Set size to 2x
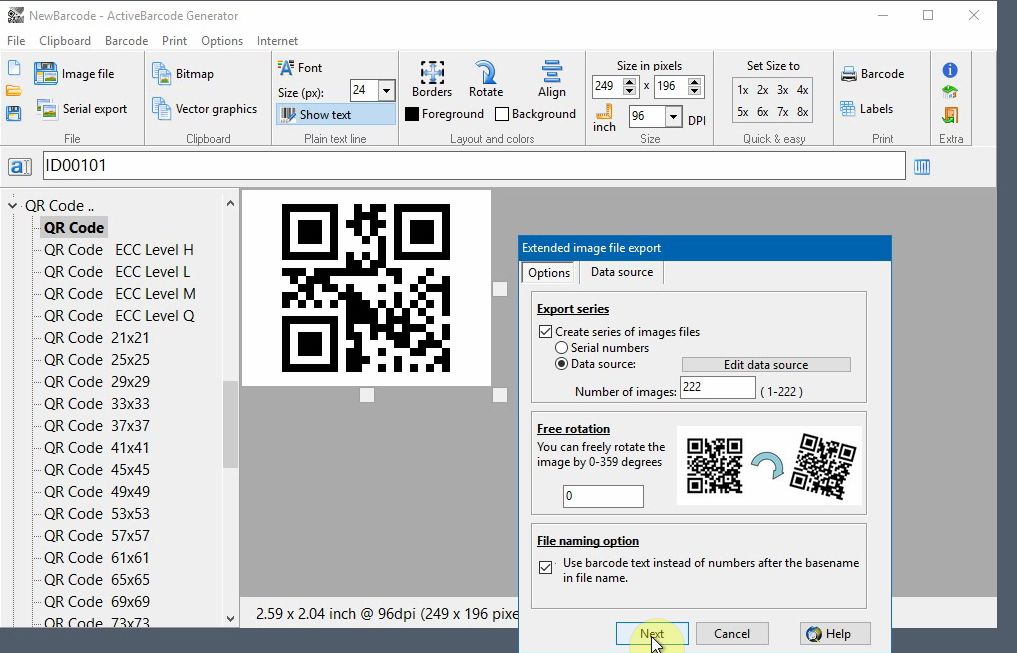Viewport: 1017px width, 653px height. pos(763,90)
